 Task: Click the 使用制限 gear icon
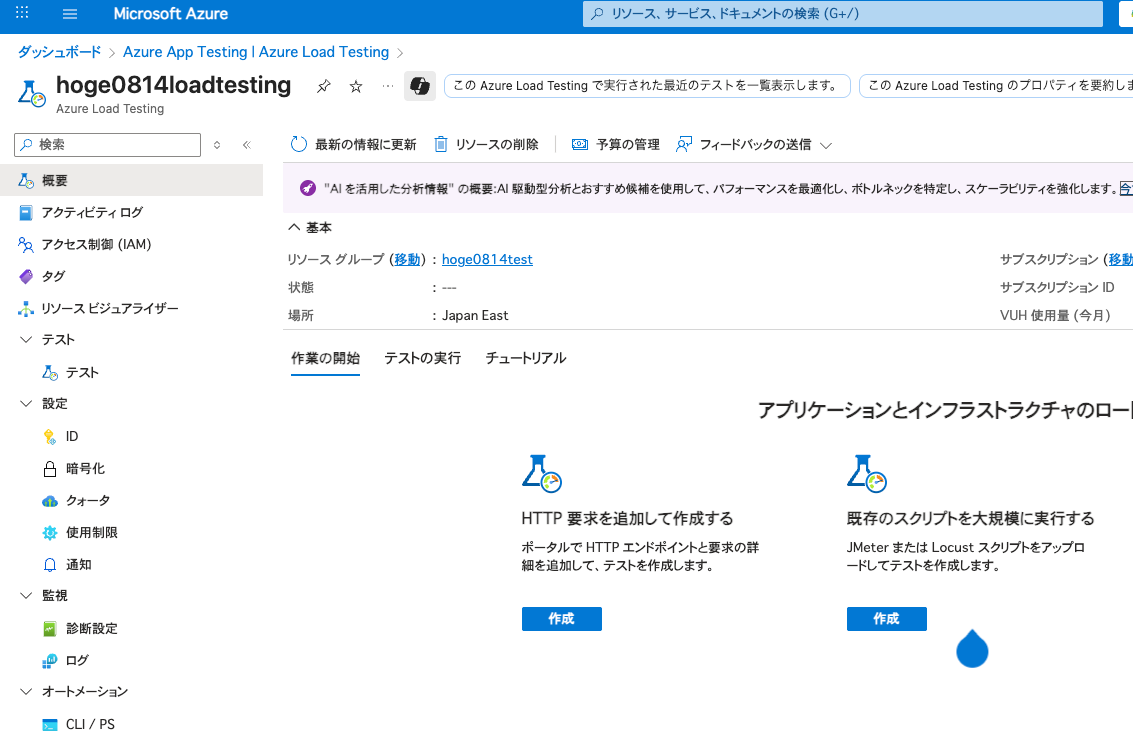click(x=50, y=533)
